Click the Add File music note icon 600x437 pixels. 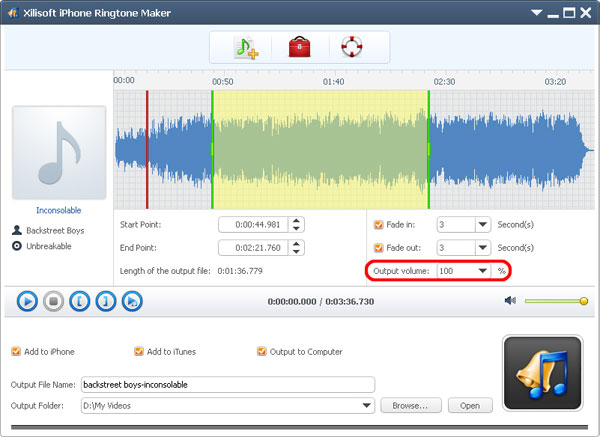246,47
